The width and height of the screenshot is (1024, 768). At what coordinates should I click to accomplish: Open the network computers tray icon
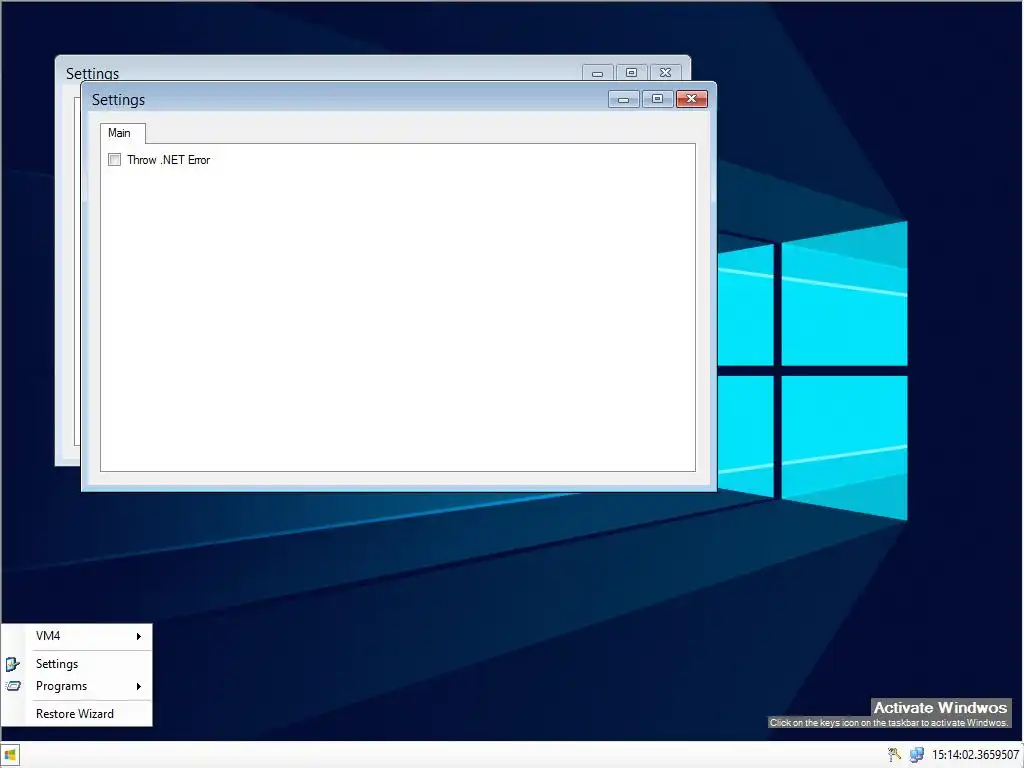(917, 755)
